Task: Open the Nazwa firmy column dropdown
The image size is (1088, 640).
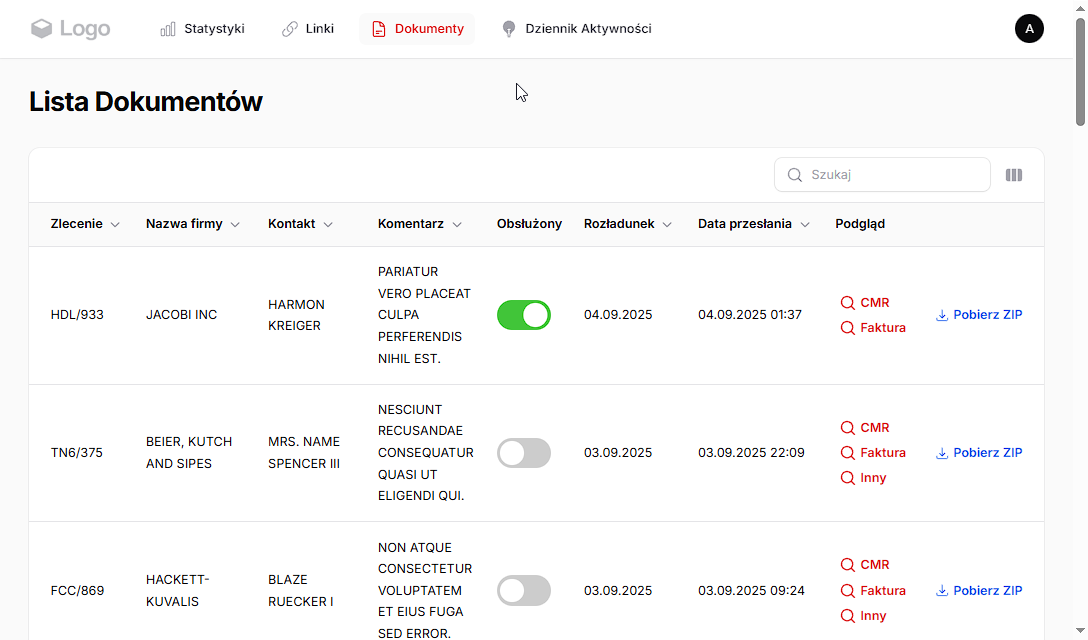Action: (x=235, y=225)
